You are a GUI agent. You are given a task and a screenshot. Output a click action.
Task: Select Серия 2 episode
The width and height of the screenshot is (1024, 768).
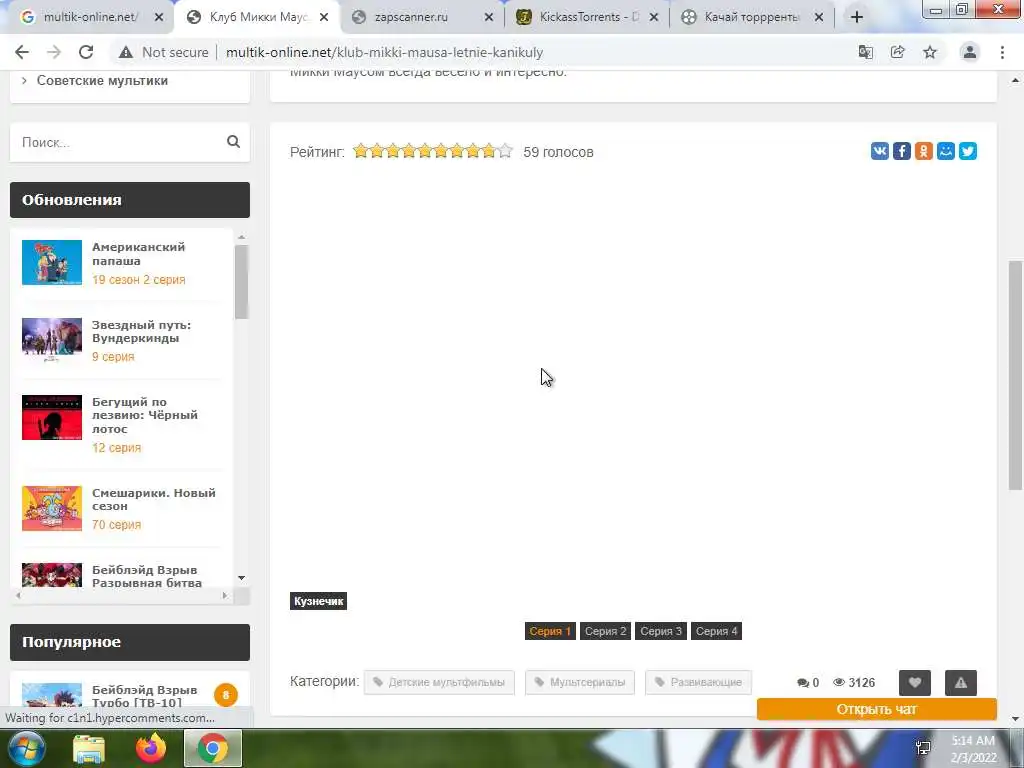point(605,631)
